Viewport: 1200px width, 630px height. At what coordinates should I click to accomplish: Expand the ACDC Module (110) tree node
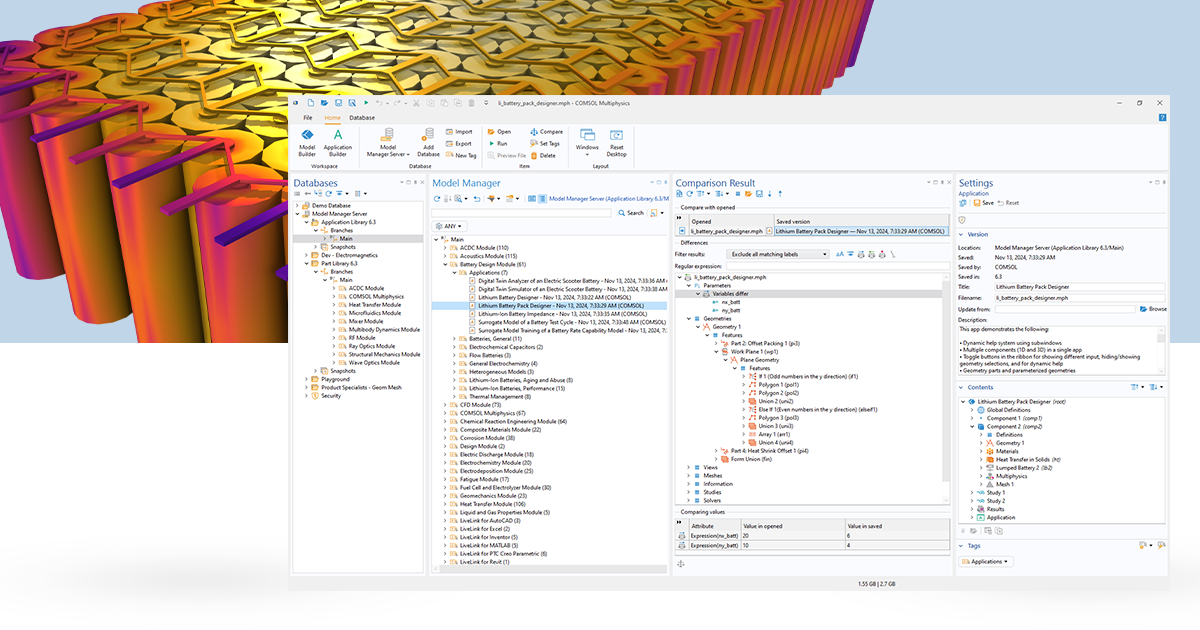pos(445,248)
